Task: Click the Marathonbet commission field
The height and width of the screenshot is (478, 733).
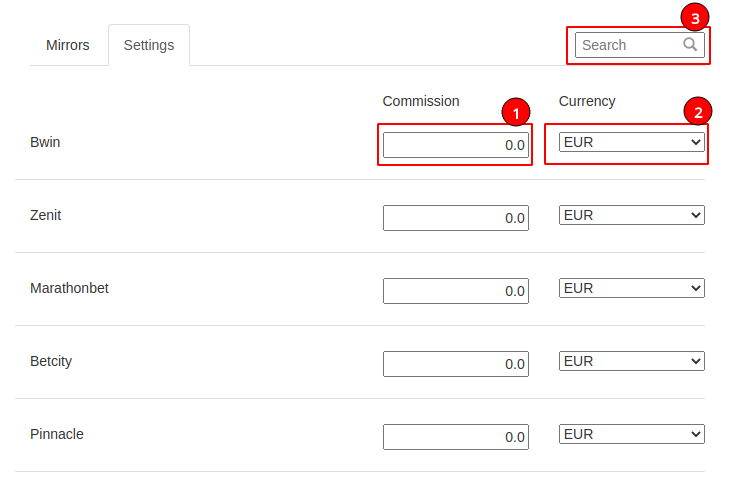Action: (x=456, y=291)
